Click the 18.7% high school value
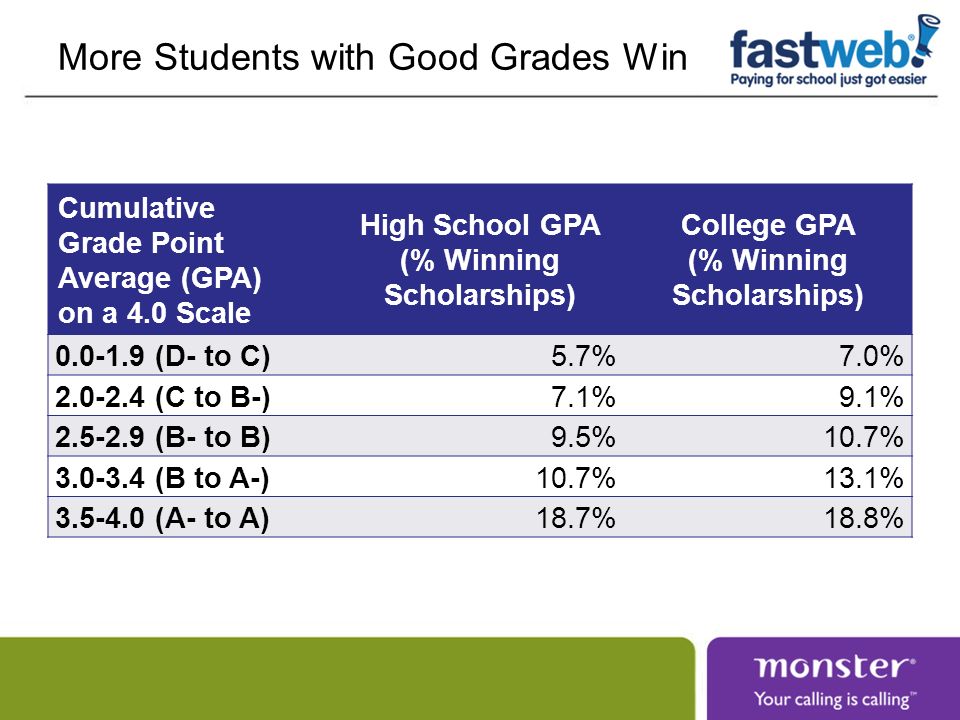This screenshot has height=720, width=960. [x=576, y=518]
